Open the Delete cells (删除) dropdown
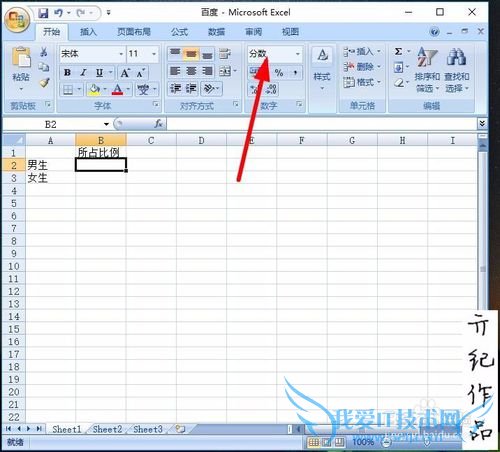Screen dimensions: 500x452 (362, 67)
